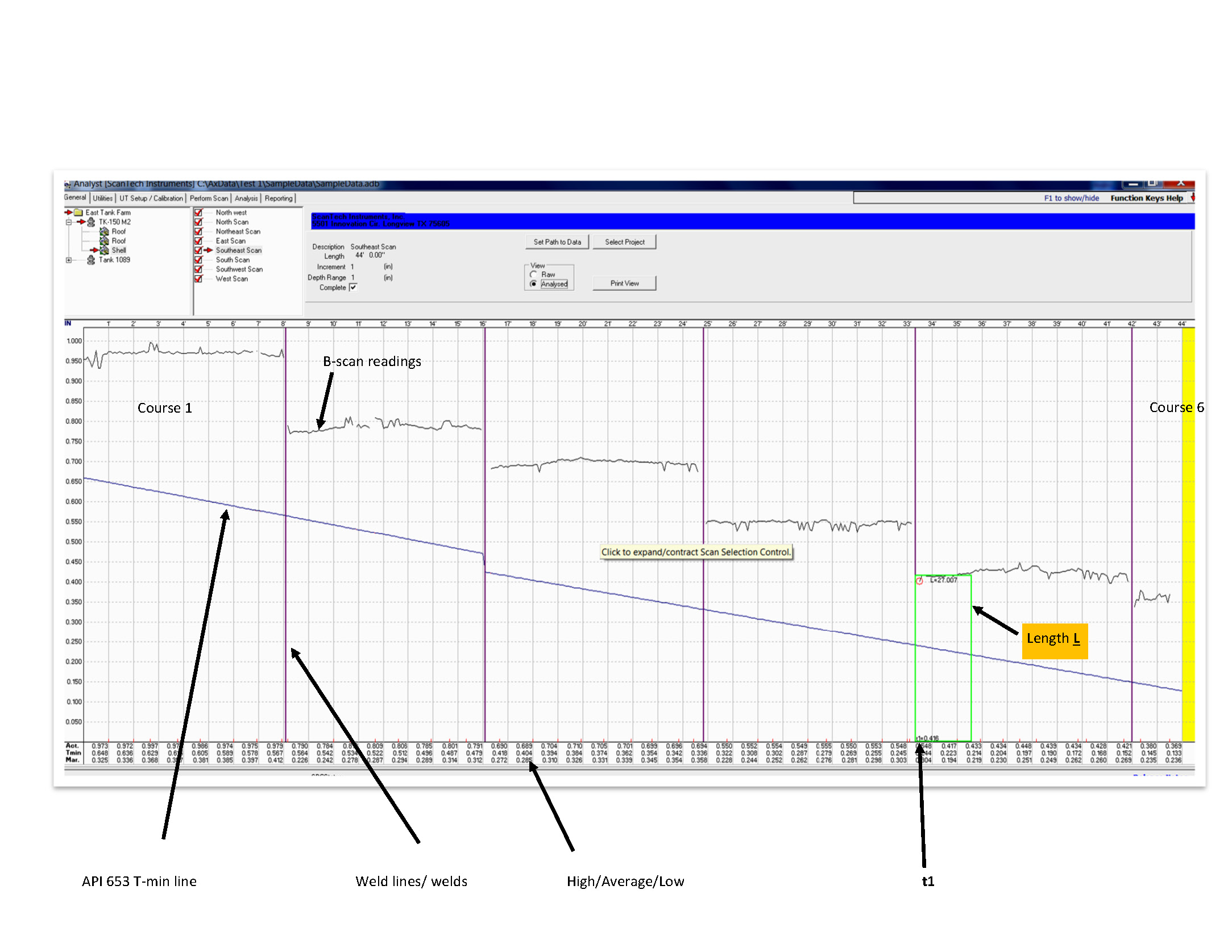Image resolution: width=1232 pixels, height=952 pixels.
Task: Click the Set Path to Data button
Action: [x=557, y=242]
